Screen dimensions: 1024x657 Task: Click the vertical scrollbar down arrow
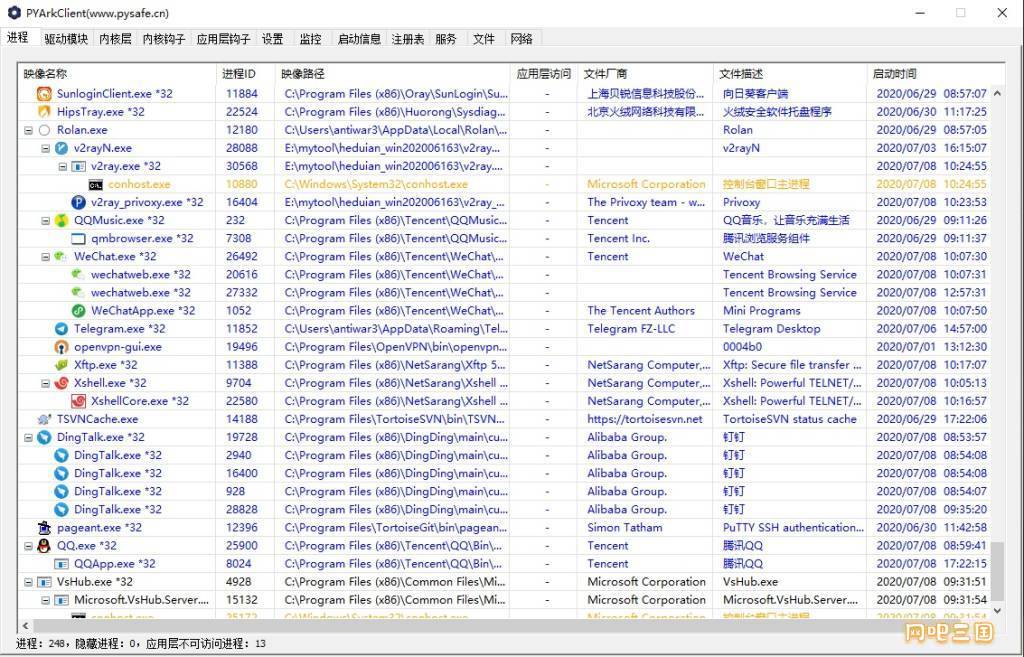(x=997, y=611)
